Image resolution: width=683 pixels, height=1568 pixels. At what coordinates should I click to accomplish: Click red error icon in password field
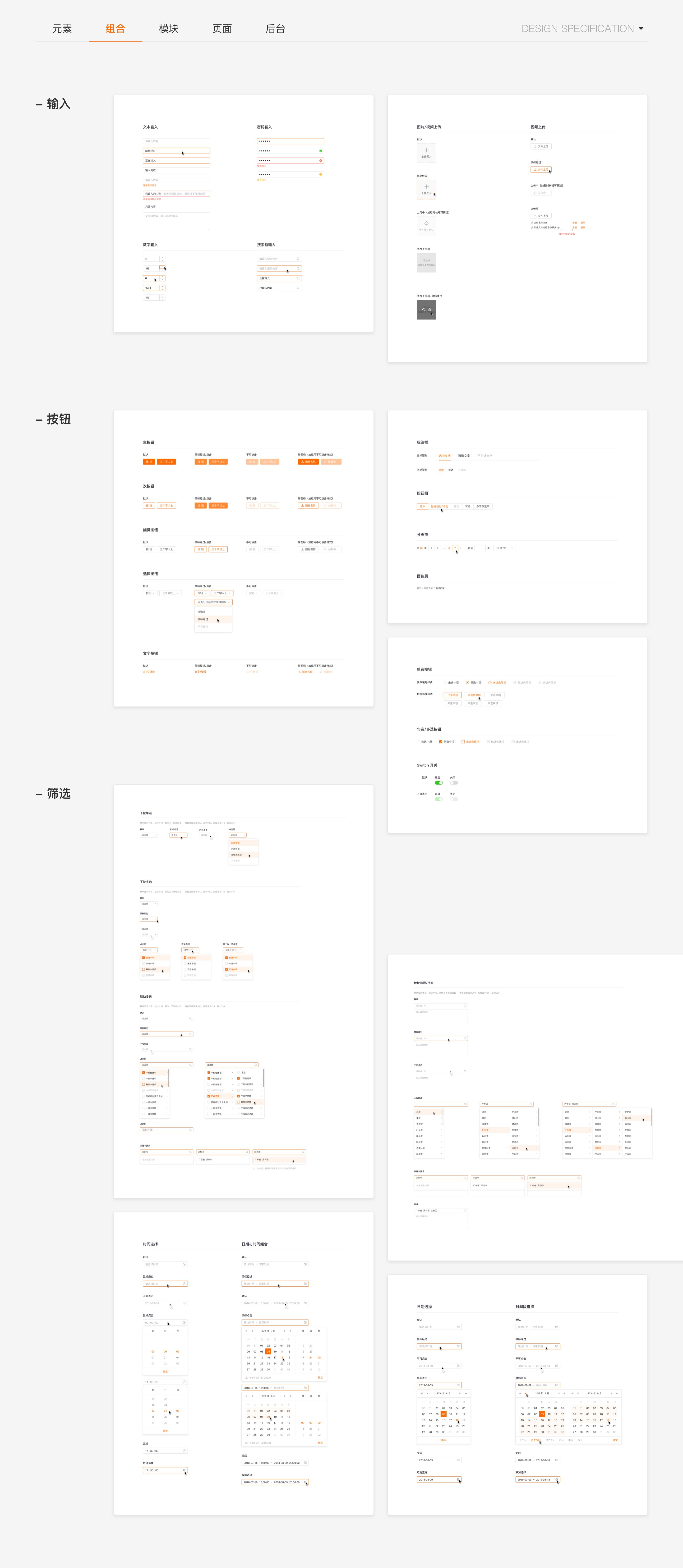(321, 161)
